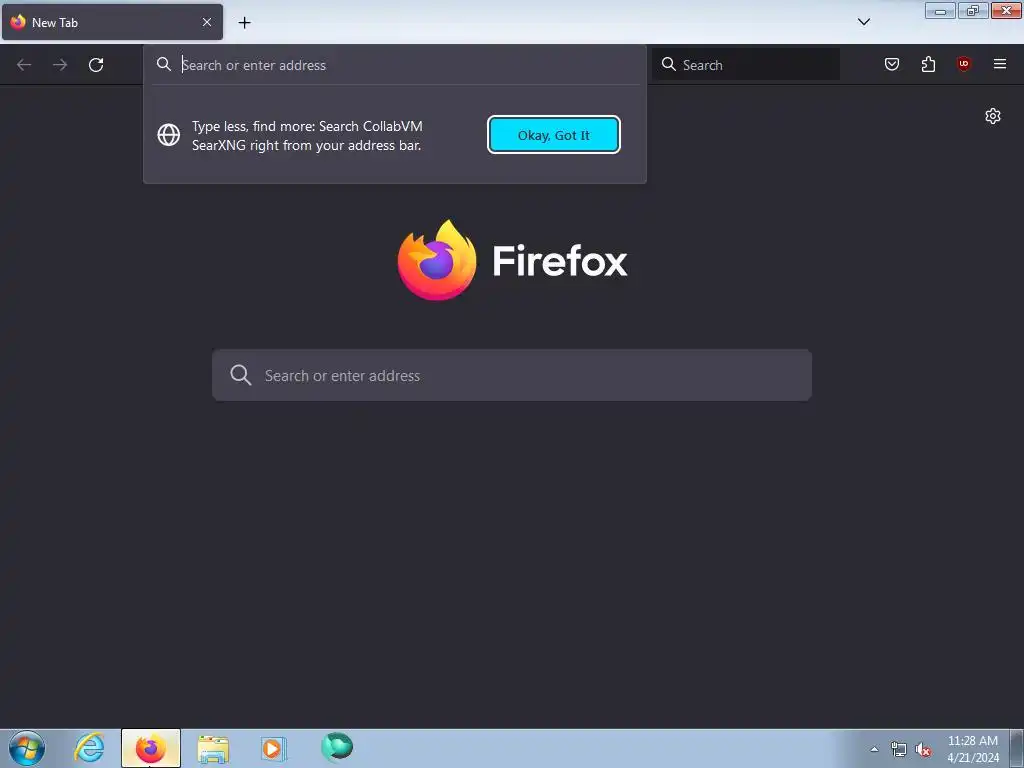Click the network tray icon

(x=899, y=749)
